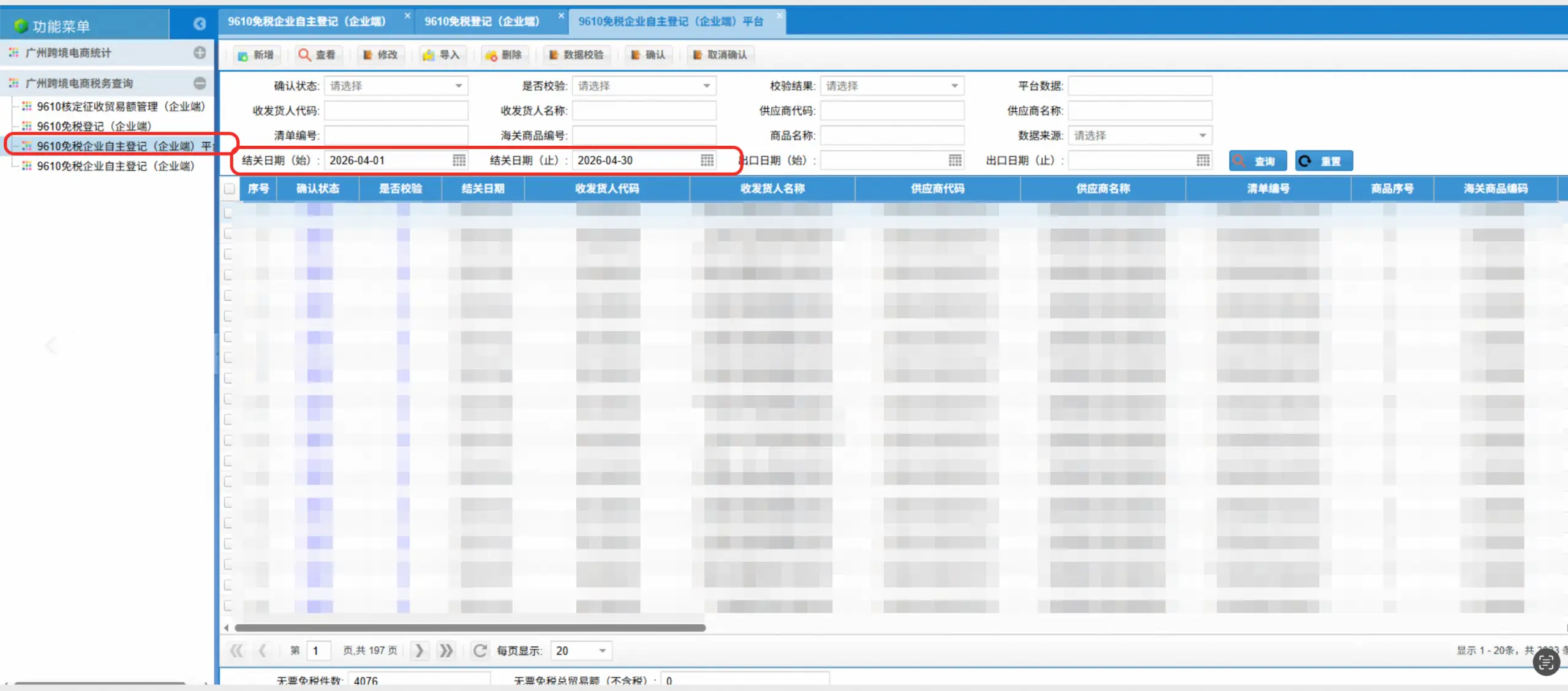This screenshot has height=691, width=1568.
Task: Tick the select-all checkbox in table header
Action: click(x=229, y=189)
